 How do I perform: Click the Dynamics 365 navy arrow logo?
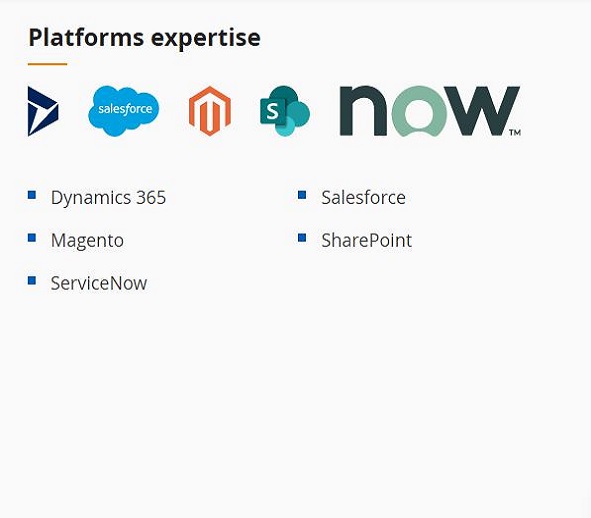pos(43,111)
